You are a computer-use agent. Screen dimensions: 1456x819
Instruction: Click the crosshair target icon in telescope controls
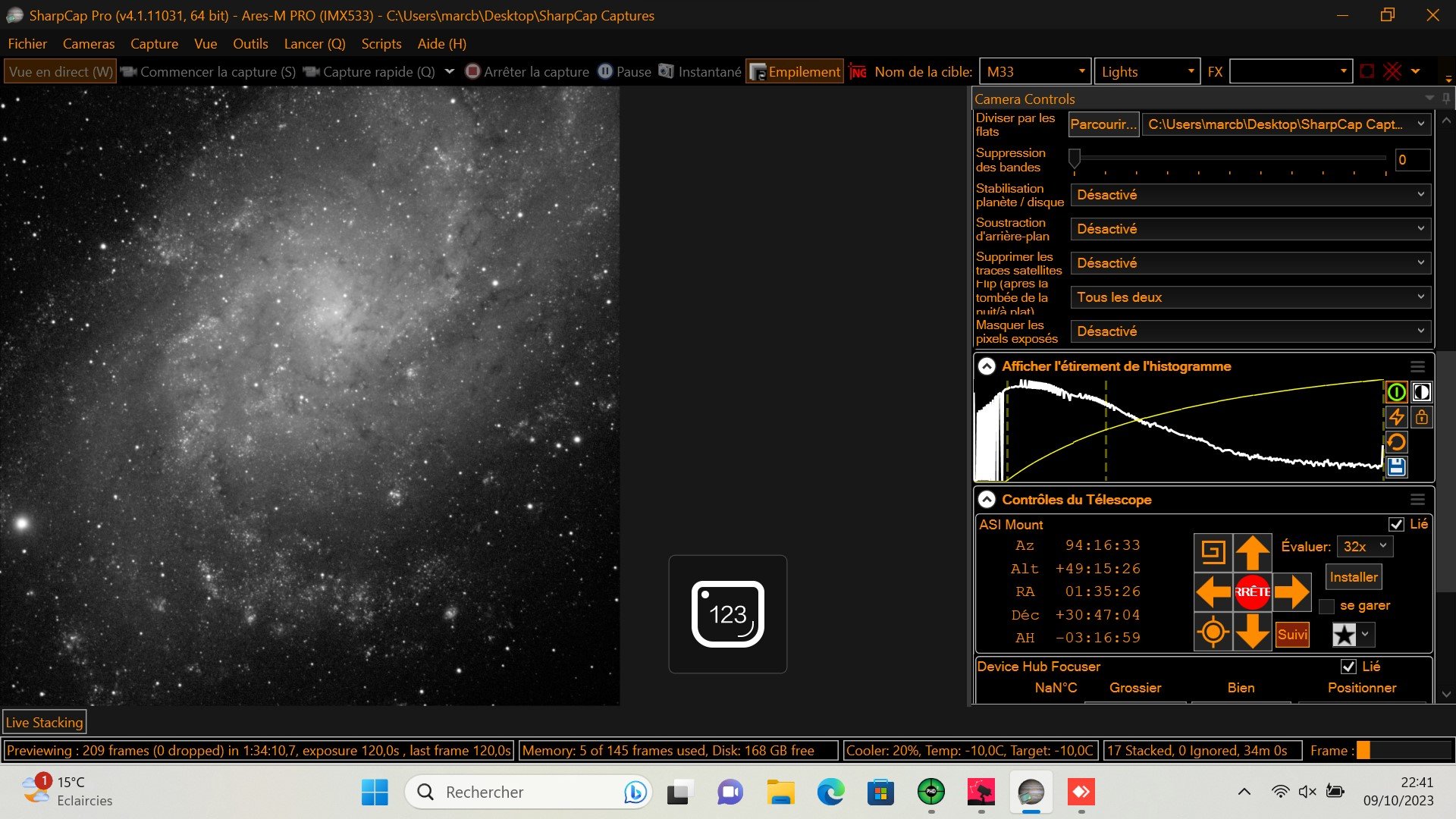1213,631
